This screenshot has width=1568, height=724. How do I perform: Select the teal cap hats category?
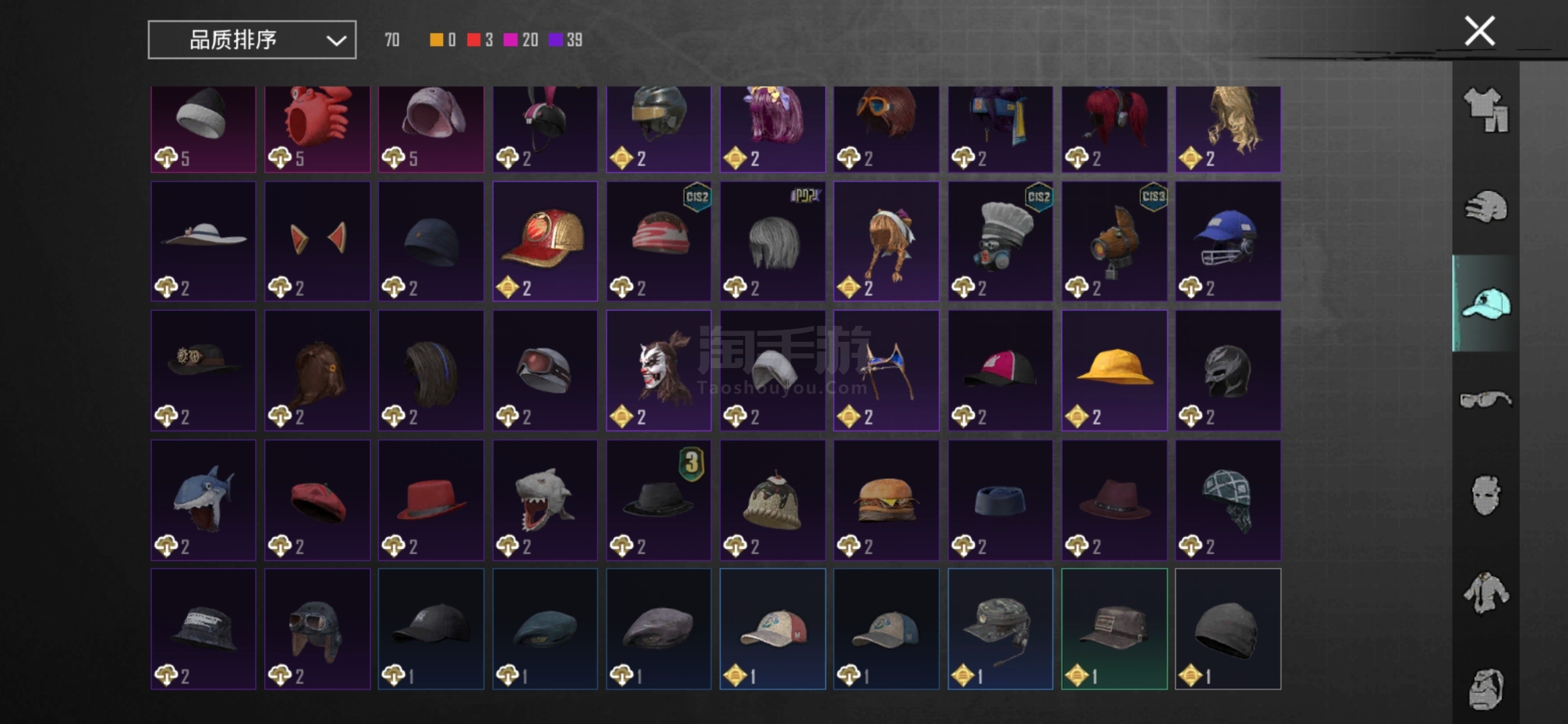pos(1486,303)
